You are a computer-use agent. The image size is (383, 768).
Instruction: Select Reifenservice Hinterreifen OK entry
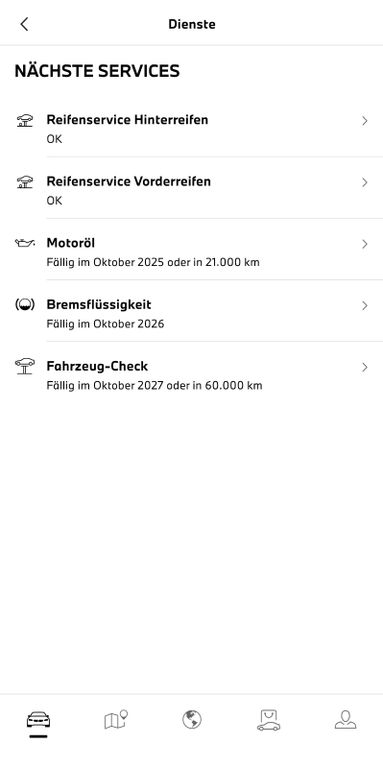point(192,126)
